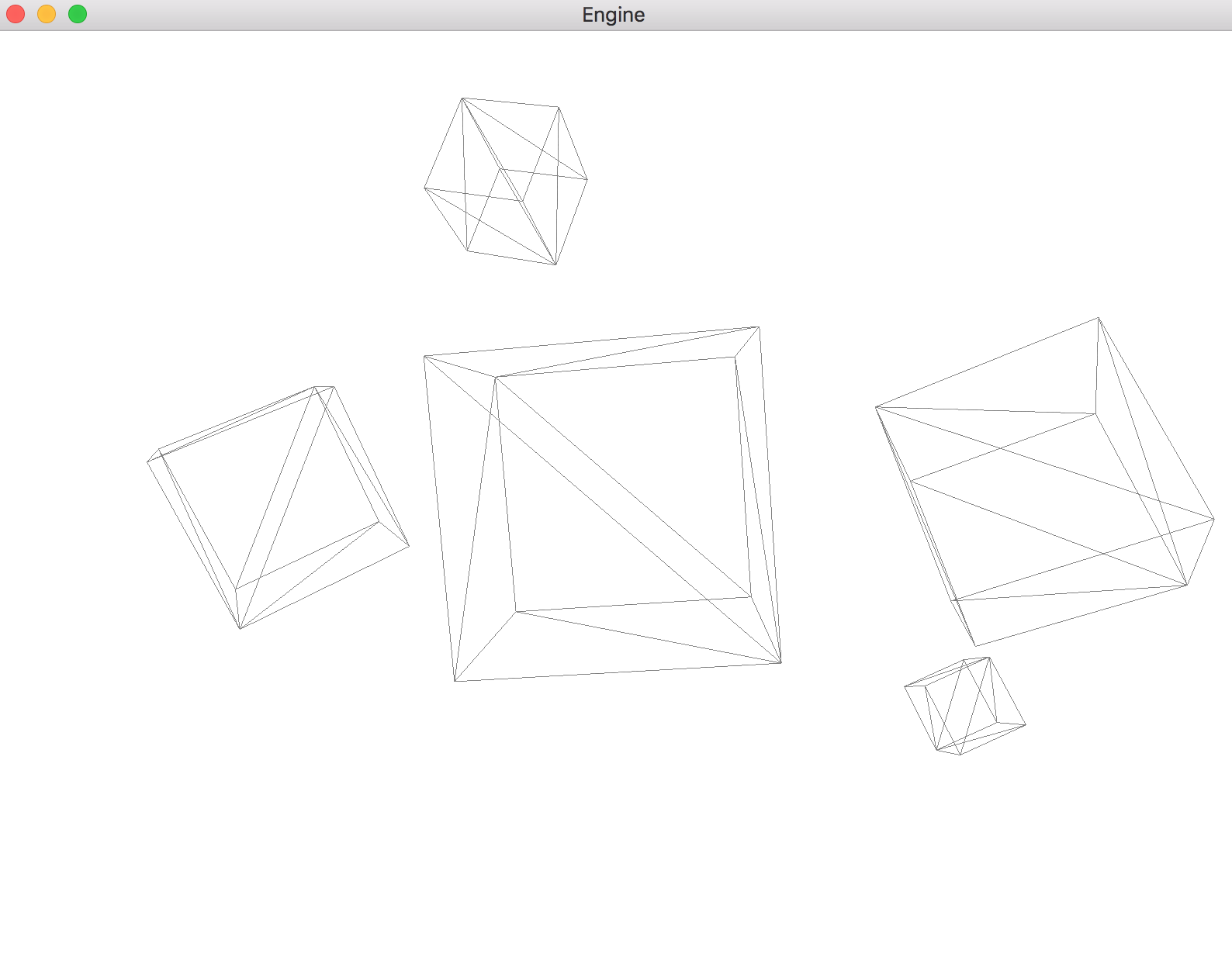Click the 'Engine' window title text
The width and height of the screenshot is (1232, 957).
[x=614, y=15]
